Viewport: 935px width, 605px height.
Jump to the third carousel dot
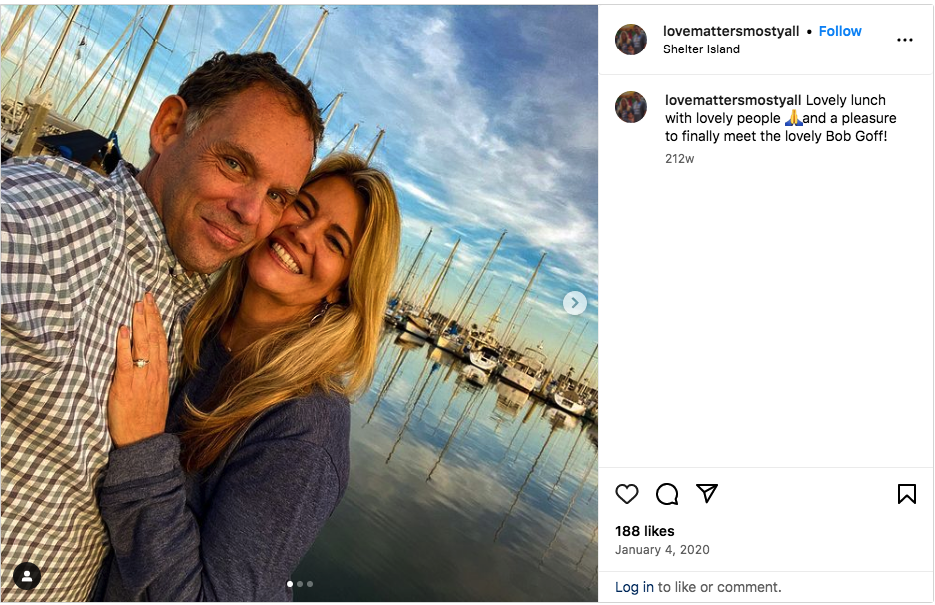[310, 584]
